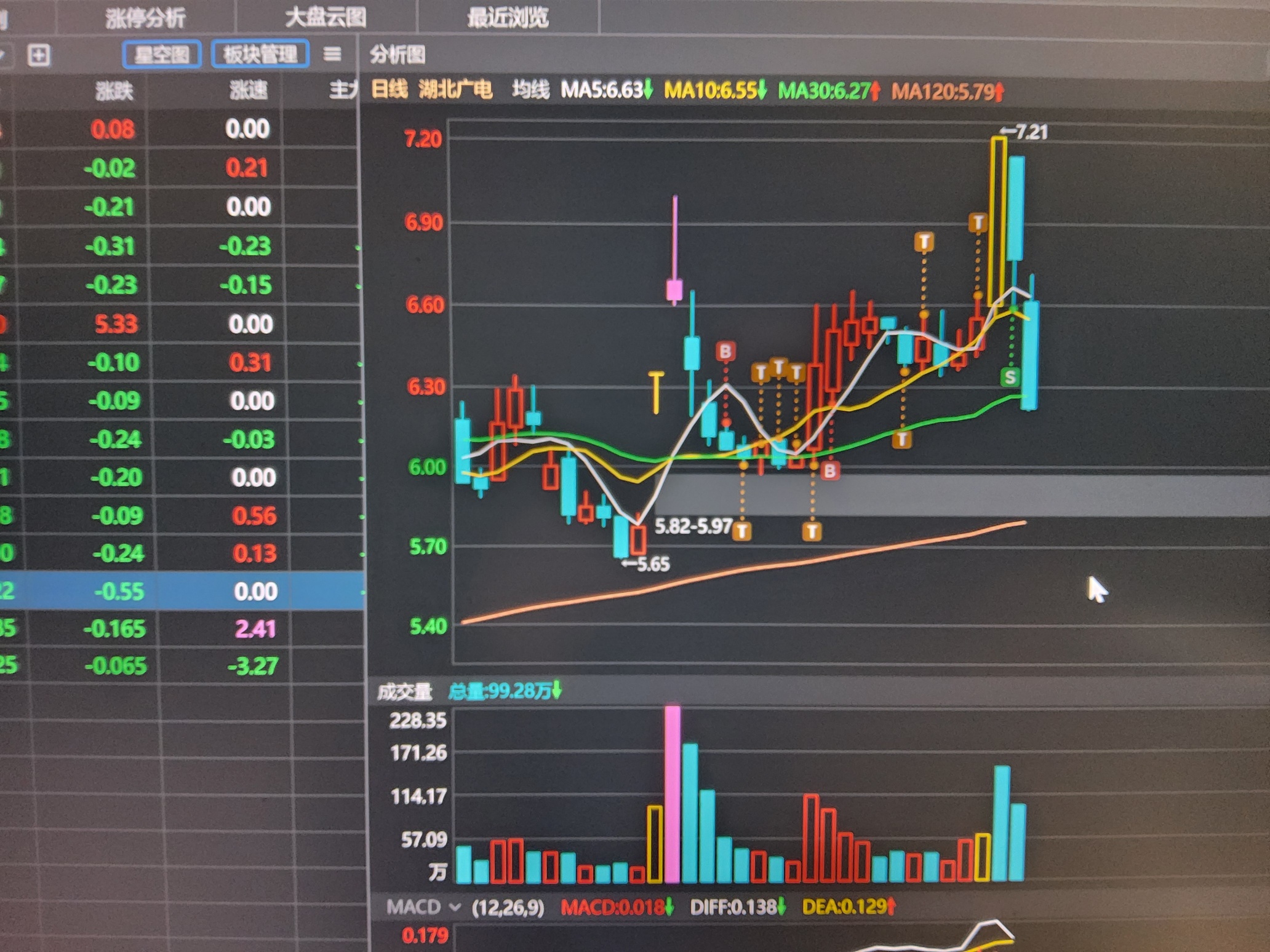Click the T marker beside 5.82-5.97 label
This screenshot has width=1270, height=952.
point(742,530)
